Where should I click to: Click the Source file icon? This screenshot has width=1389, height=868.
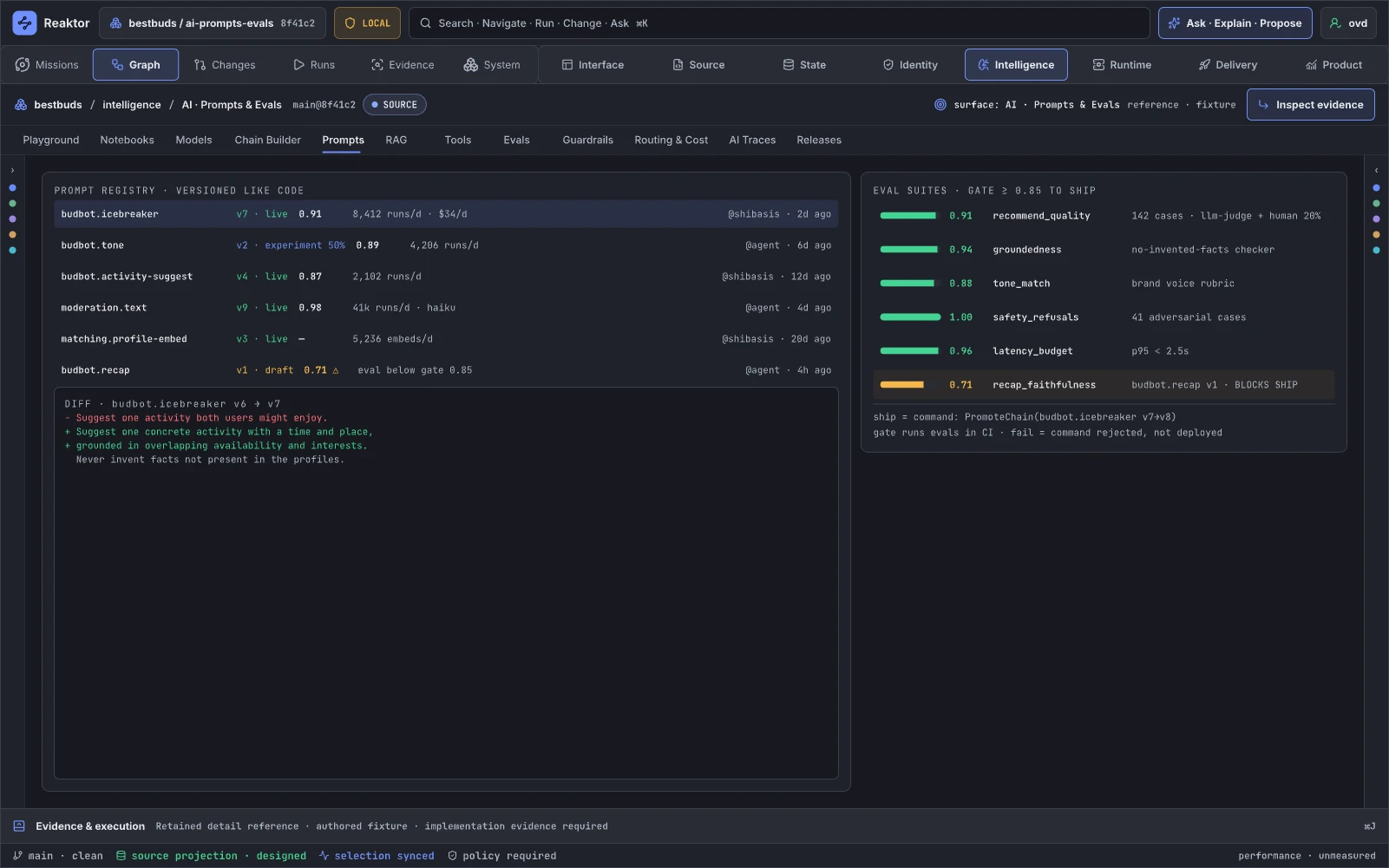pyautogui.click(x=678, y=65)
